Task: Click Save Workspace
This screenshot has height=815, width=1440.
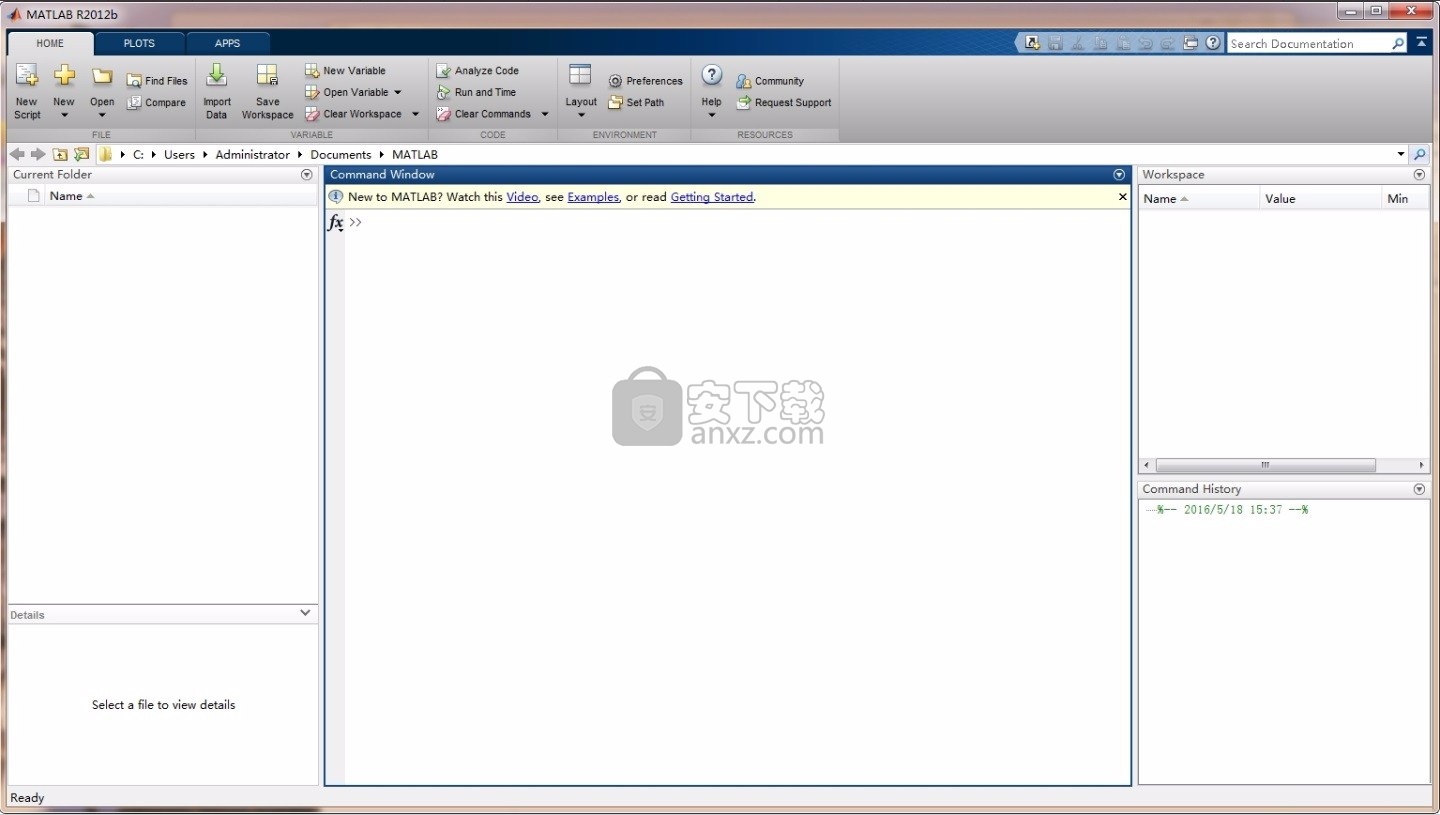Action: [267, 90]
